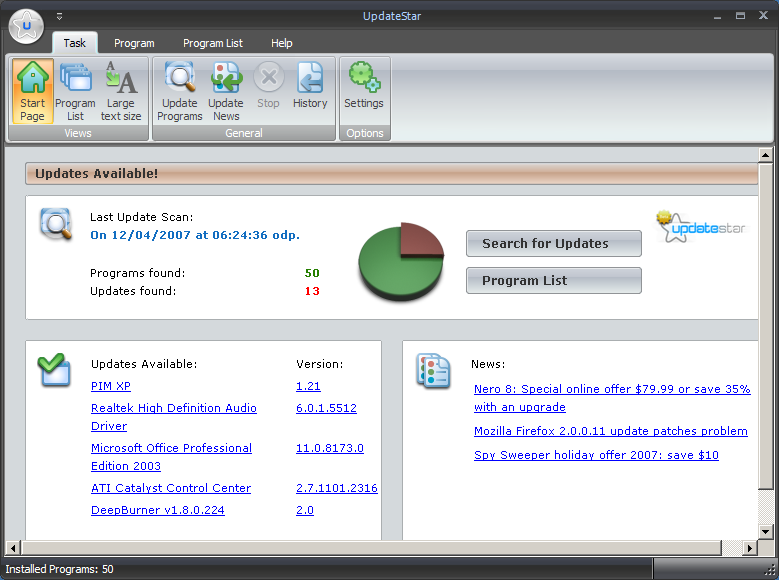Open DeepBurner version 2.0 link
This screenshot has height=580, width=779.
(305, 510)
